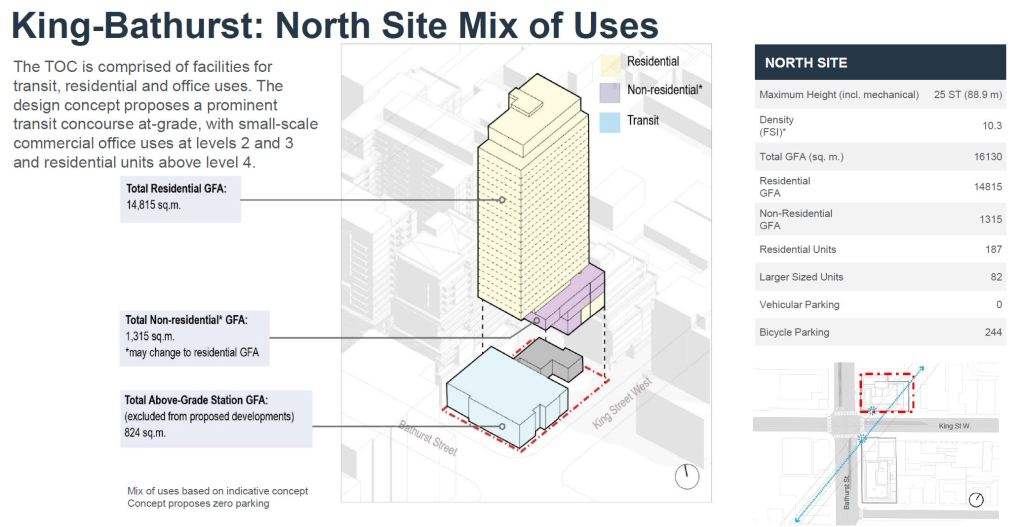1024x527 pixels.
Task: Click the slide title King-Bathurst North Site
Action: (x=335, y=25)
